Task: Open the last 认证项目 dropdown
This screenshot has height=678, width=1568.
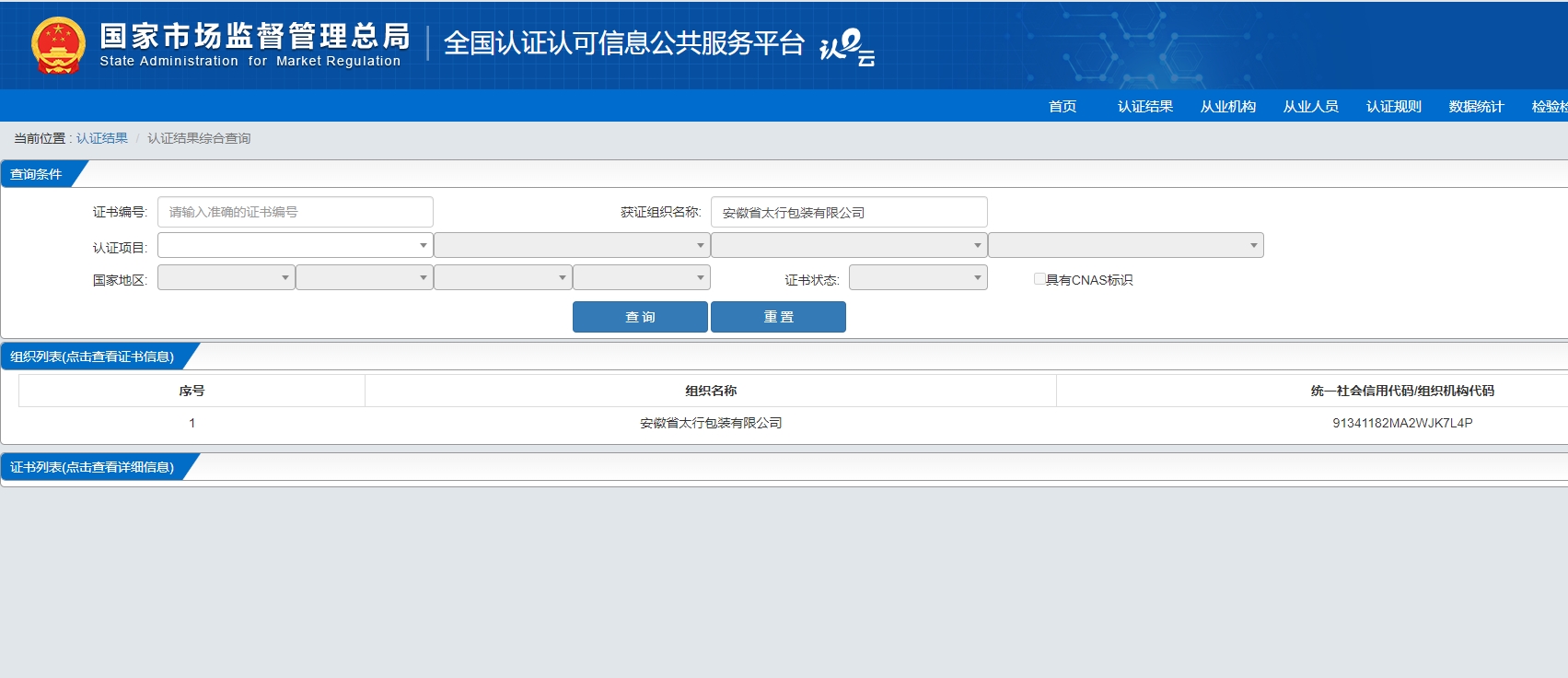Action: click(1126, 245)
